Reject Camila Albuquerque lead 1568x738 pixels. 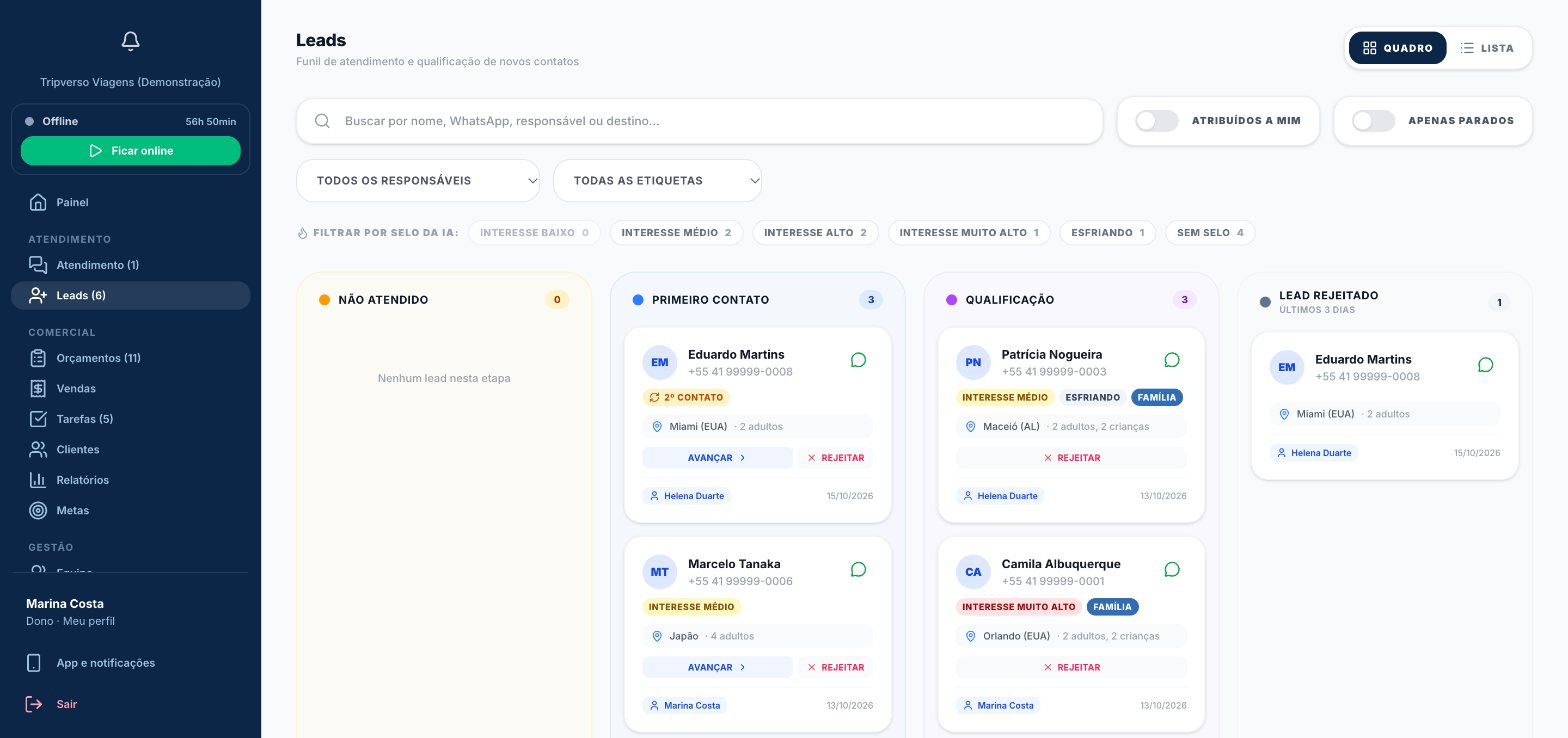pos(1071,667)
